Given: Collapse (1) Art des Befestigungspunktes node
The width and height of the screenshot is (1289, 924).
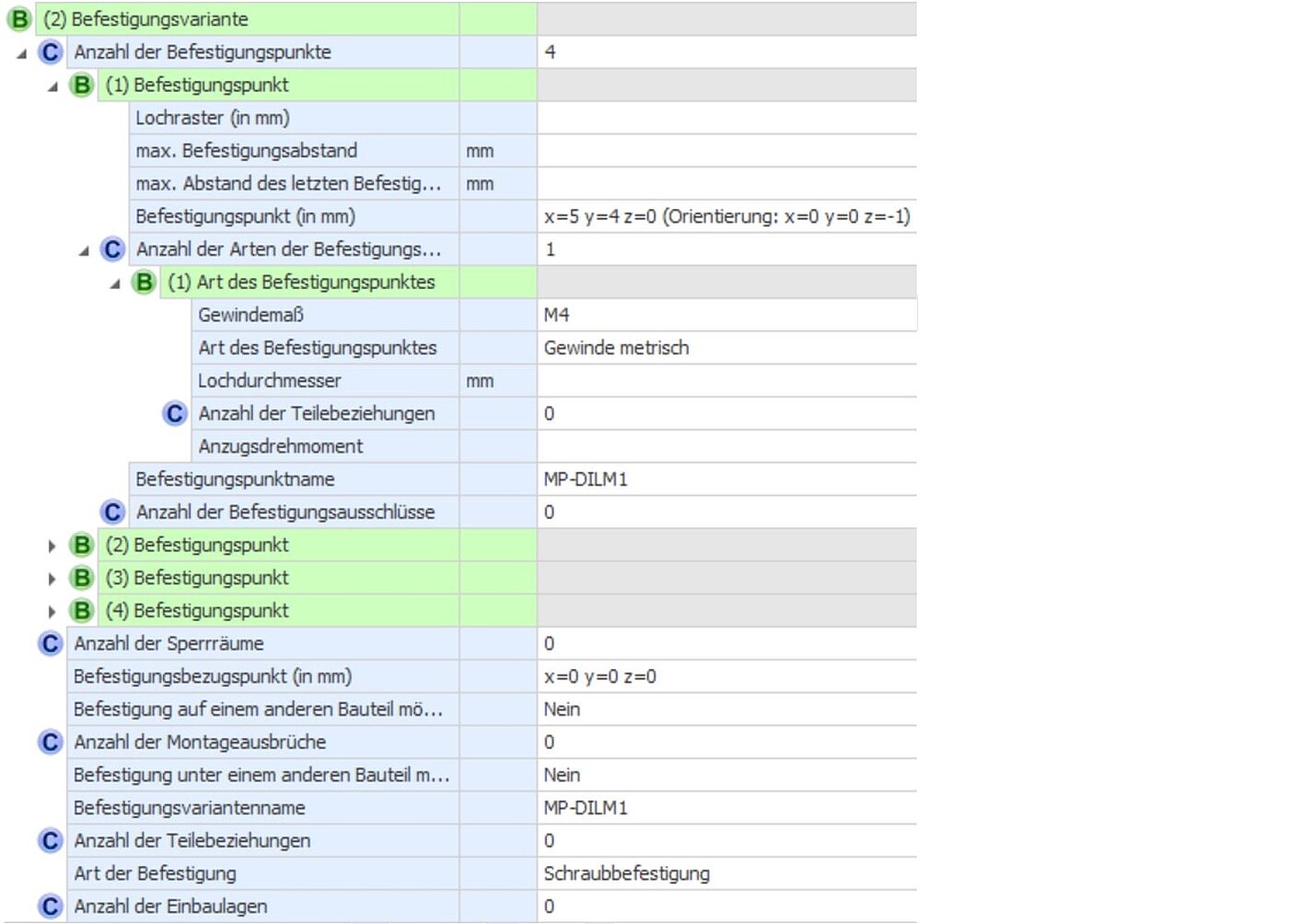Looking at the screenshot, I should pyautogui.click(x=116, y=283).
